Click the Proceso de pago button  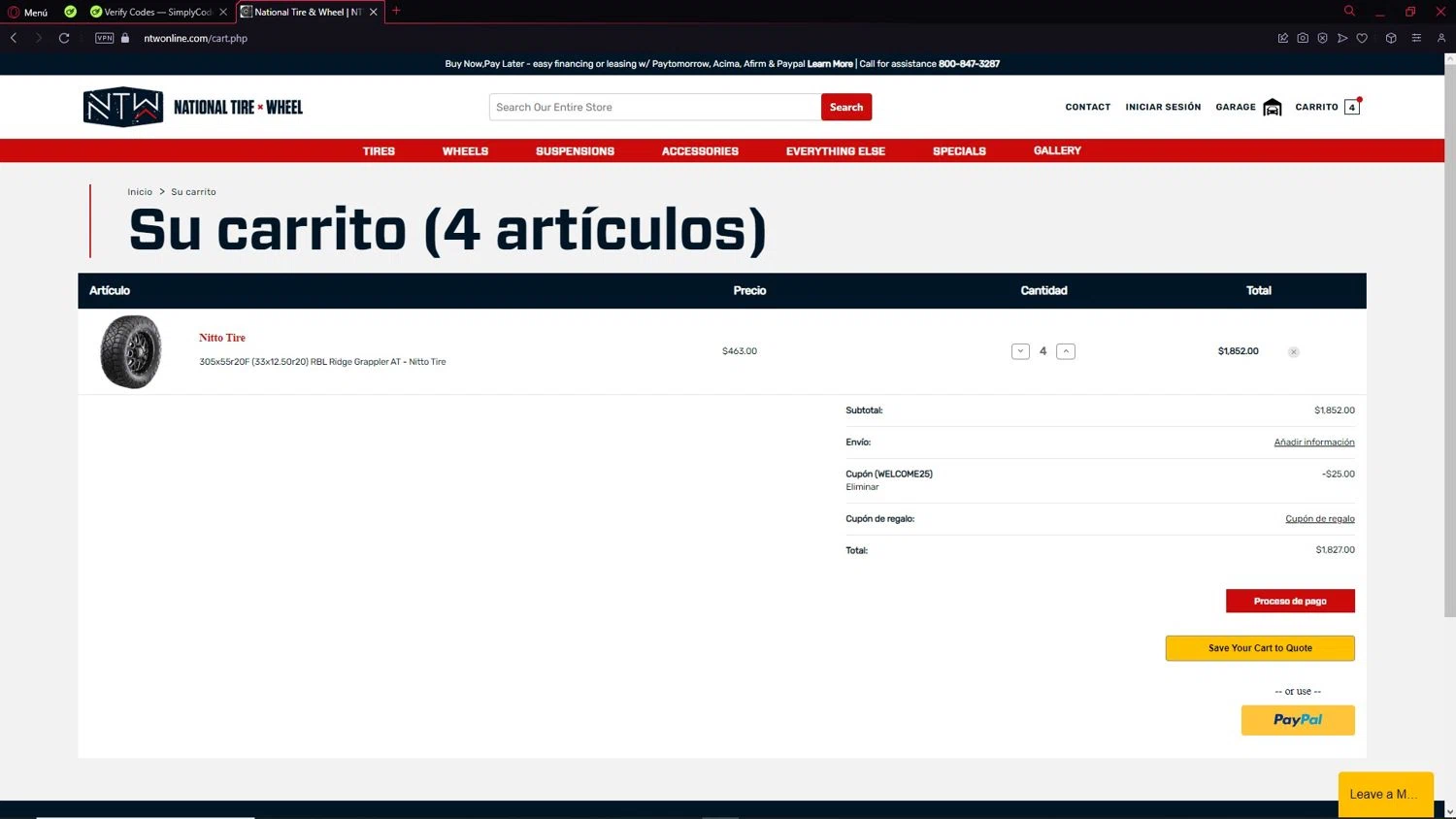(1290, 601)
